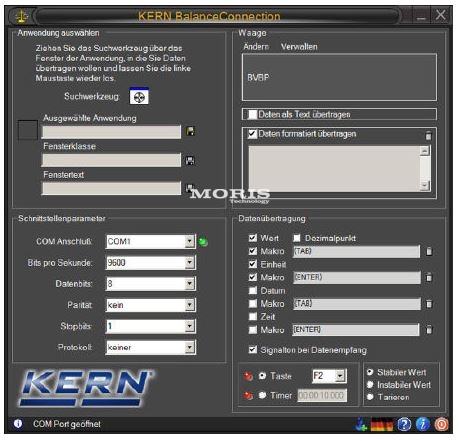This screenshot has width=459, height=441.
Task: Click the COM Port geöffnet status text
Action: (67, 424)
